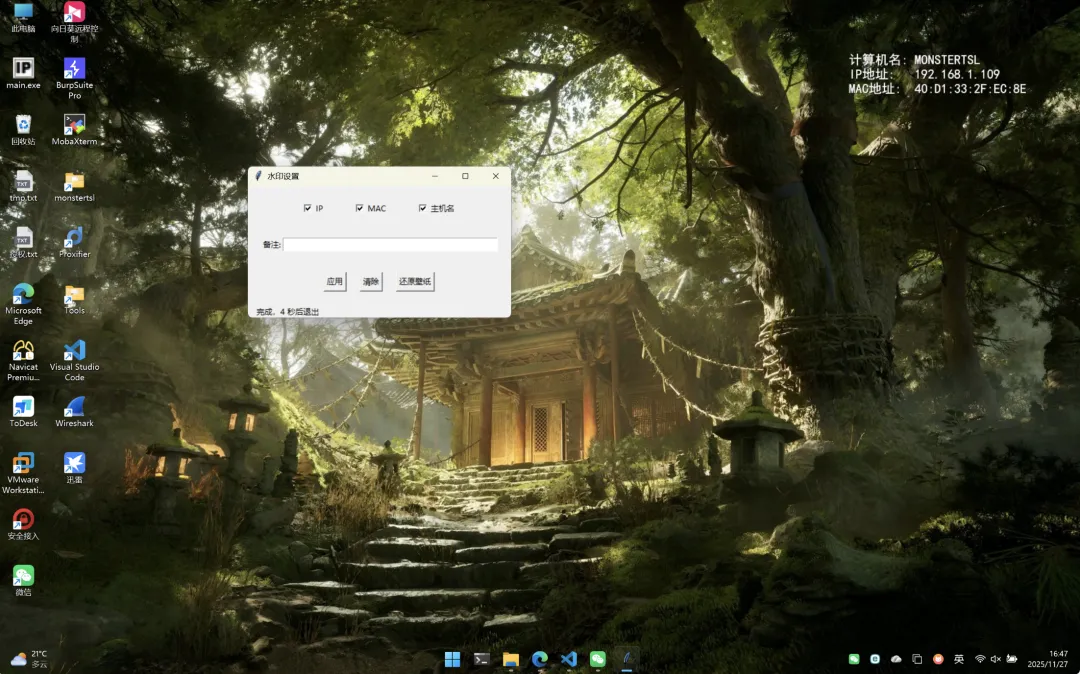Click the 清除 button
The width and height of the screenshot is (1080, 674).
pyautogui.click(x=371, y=281)
